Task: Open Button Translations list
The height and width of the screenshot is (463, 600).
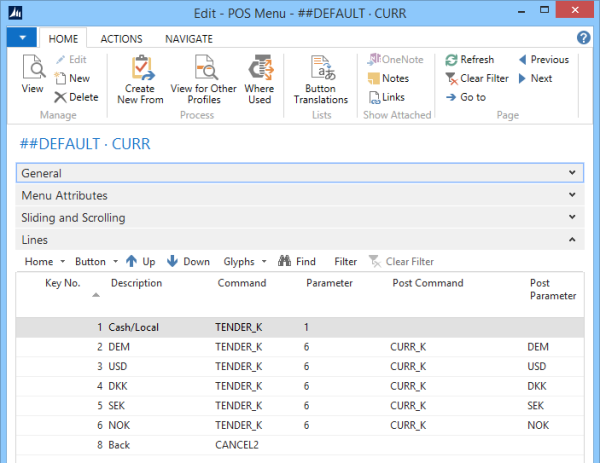Action: click(x=320, y=70)
